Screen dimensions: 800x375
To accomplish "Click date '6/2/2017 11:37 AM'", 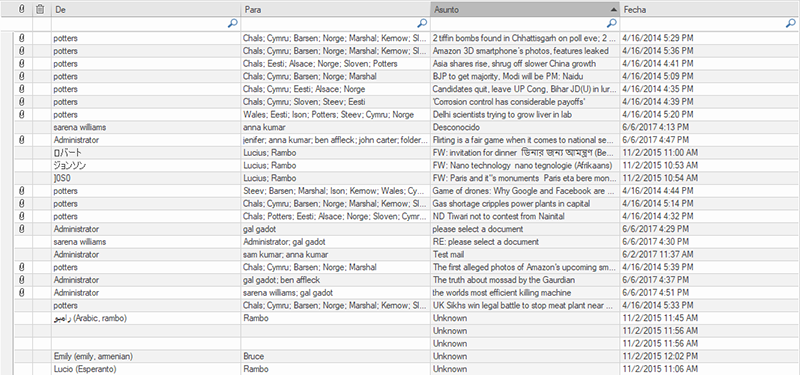I will click(x=658, y=255).
